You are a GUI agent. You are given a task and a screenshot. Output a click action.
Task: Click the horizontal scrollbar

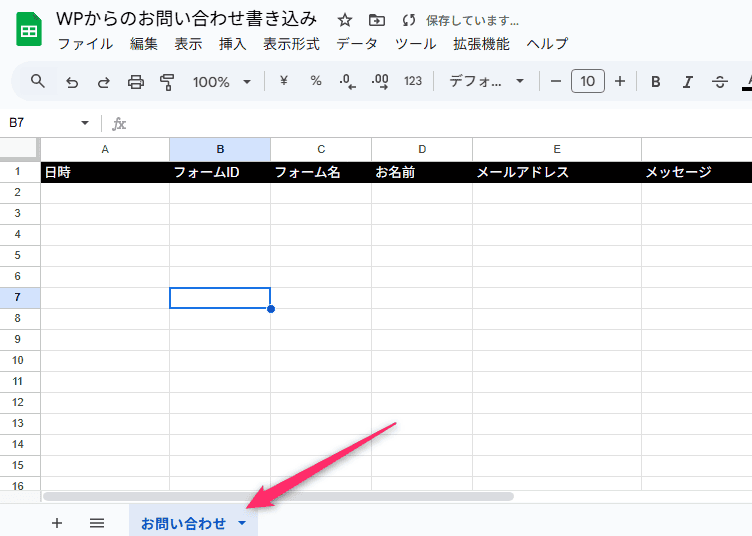[278, 496]
